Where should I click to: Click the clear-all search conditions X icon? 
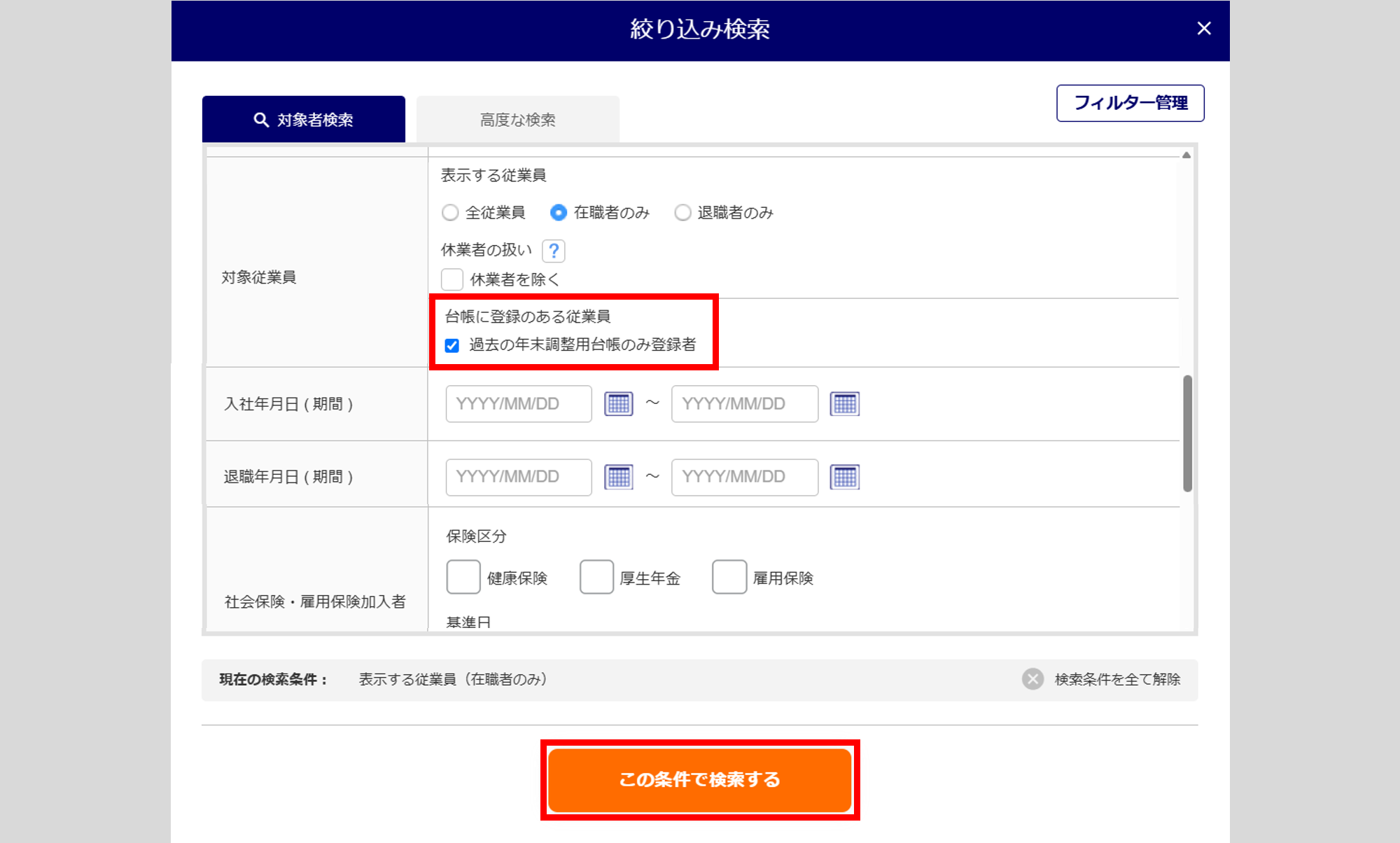point(1032,679)
